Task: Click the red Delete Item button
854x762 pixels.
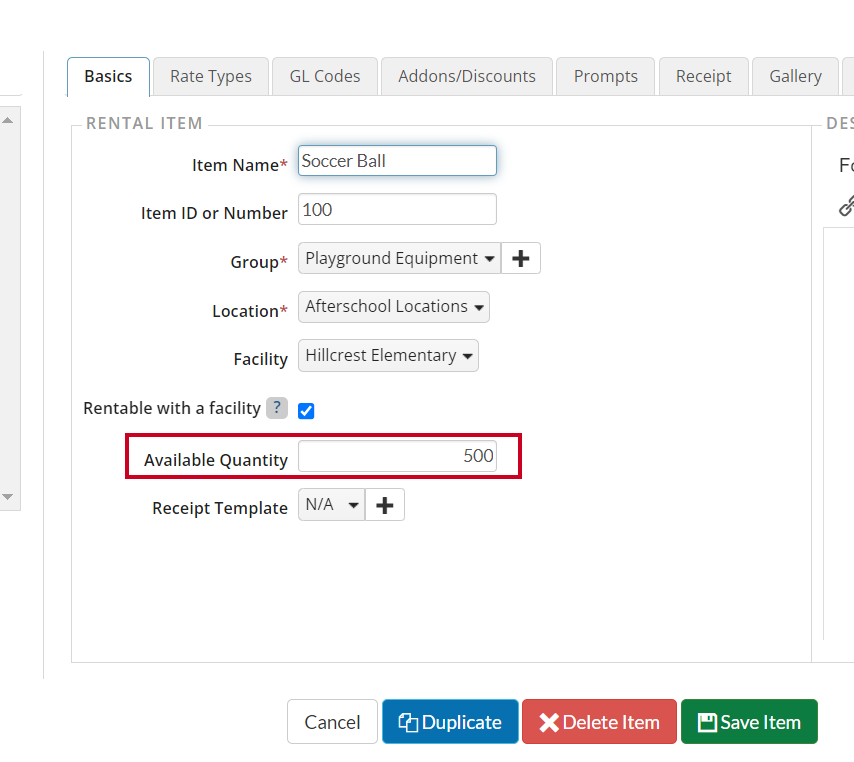Action: tap(599, 722)
